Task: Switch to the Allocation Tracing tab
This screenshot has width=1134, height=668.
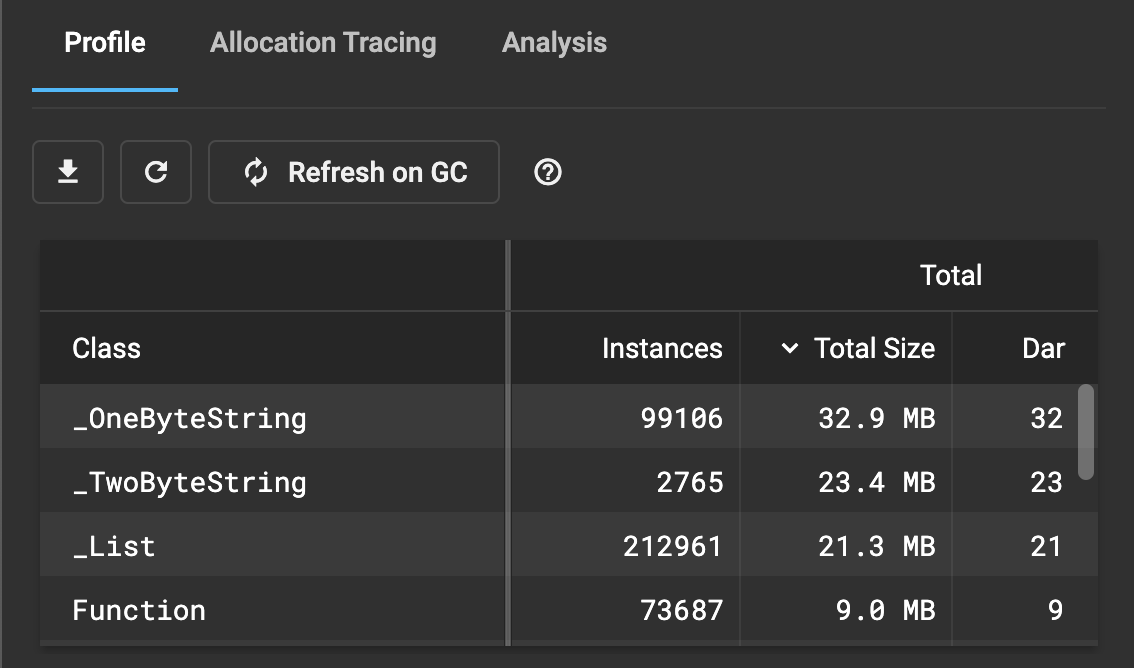Action: click(x=323, y=43)
